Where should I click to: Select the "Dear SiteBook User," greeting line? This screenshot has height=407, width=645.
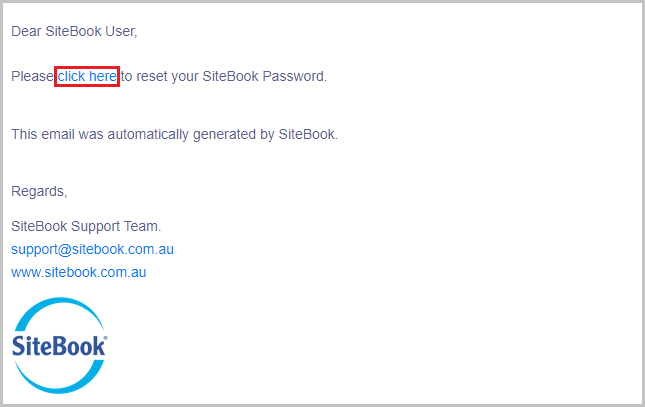74,31
